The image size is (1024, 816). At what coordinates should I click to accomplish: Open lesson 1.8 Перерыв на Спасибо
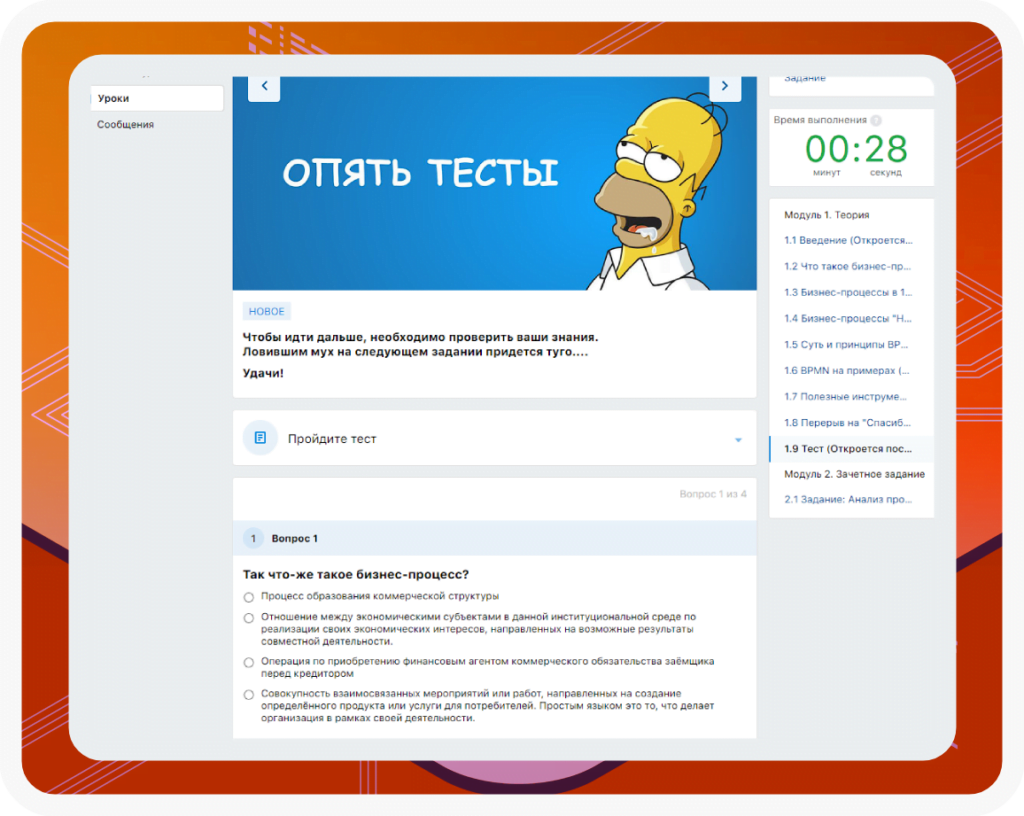(x=847, y=423)
